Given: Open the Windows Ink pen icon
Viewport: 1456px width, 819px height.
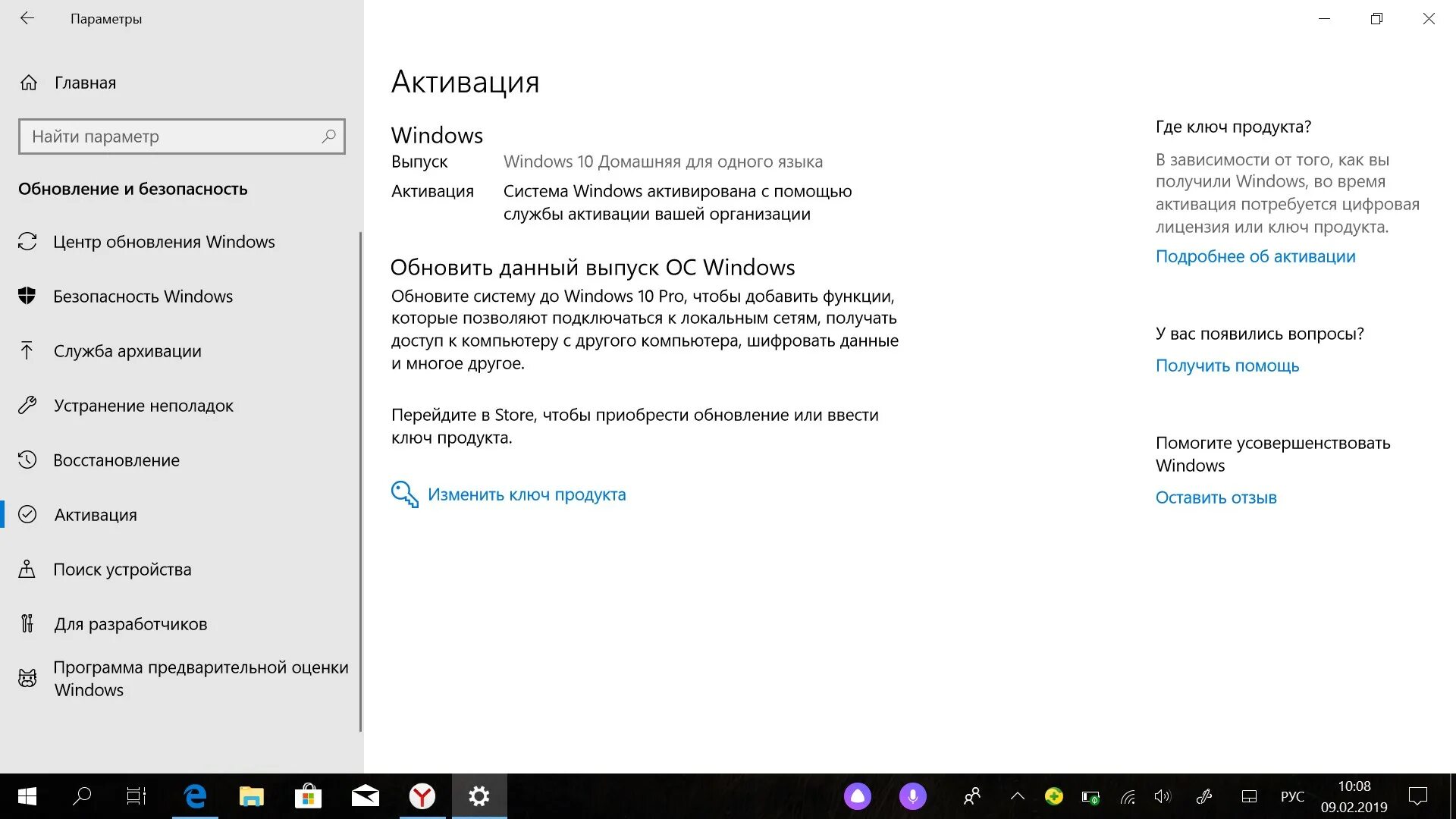Looking at the screenshot, I should [1203, 796].
